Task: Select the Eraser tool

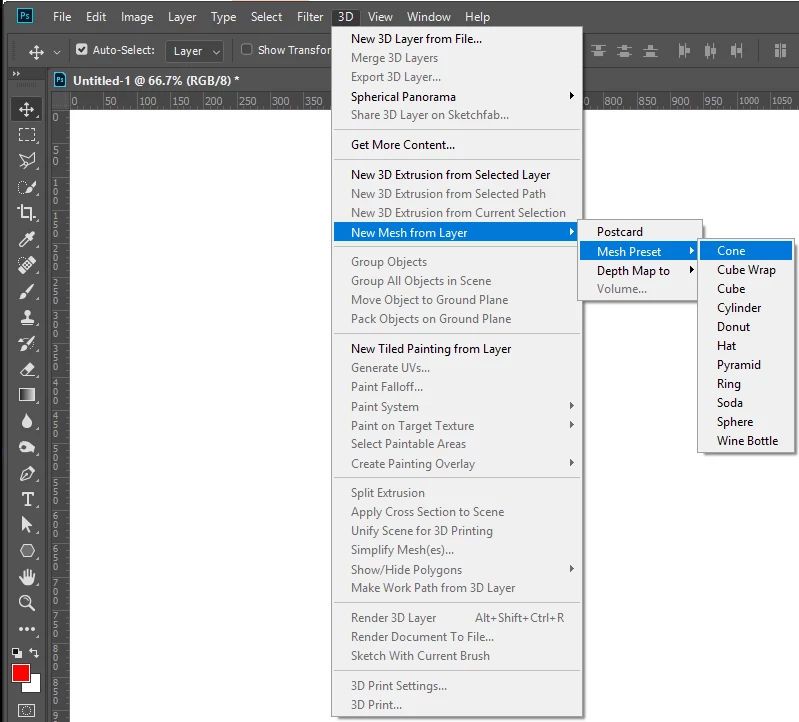Action: click(26, 369)
